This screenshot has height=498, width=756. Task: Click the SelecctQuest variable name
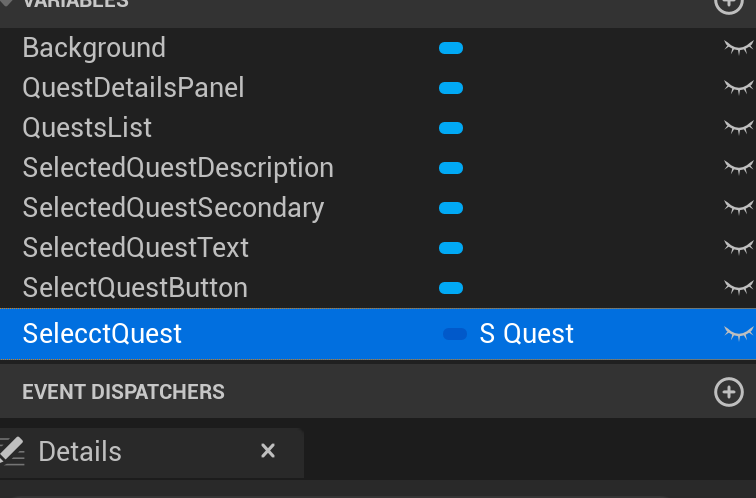[x=103, y=333]
